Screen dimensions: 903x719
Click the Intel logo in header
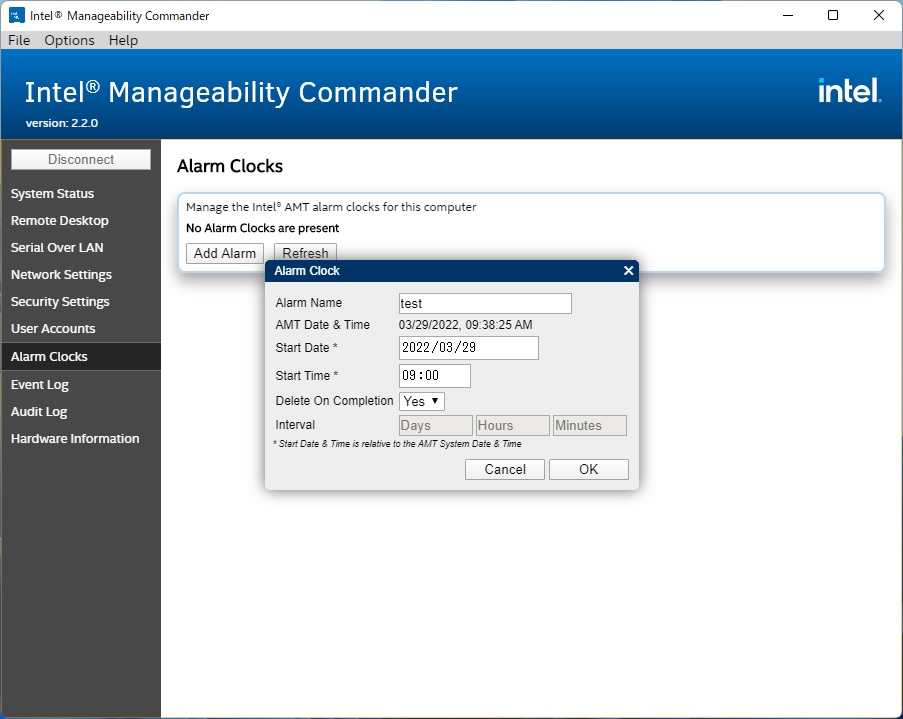click(x=849, y=91)
